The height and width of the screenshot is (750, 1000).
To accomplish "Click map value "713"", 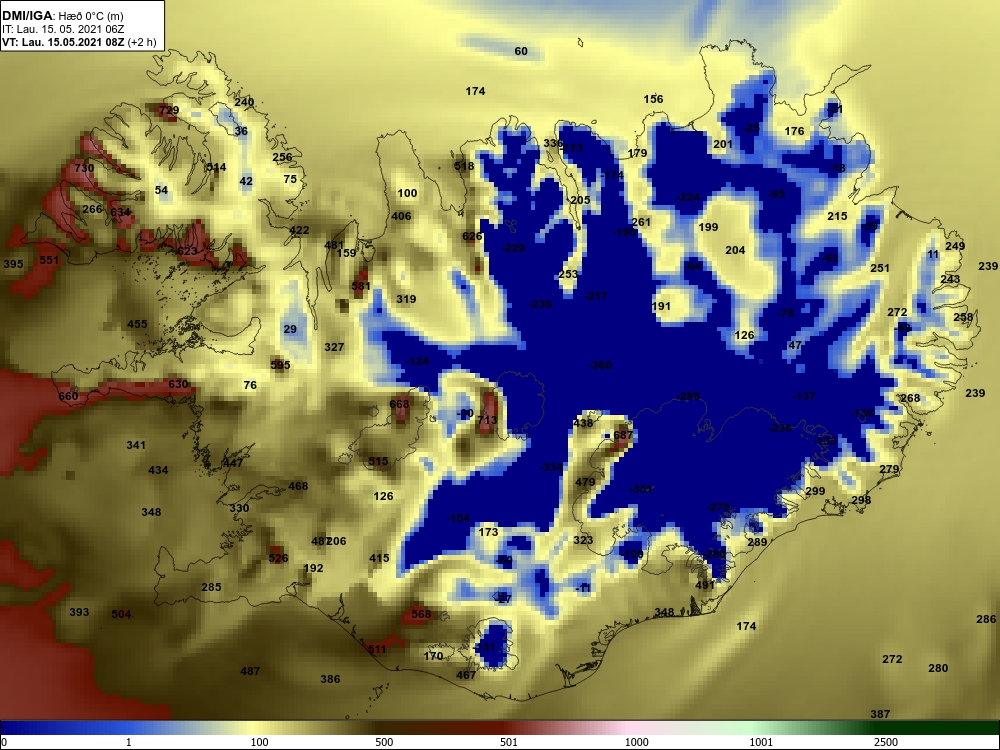I will click(487, 420).
